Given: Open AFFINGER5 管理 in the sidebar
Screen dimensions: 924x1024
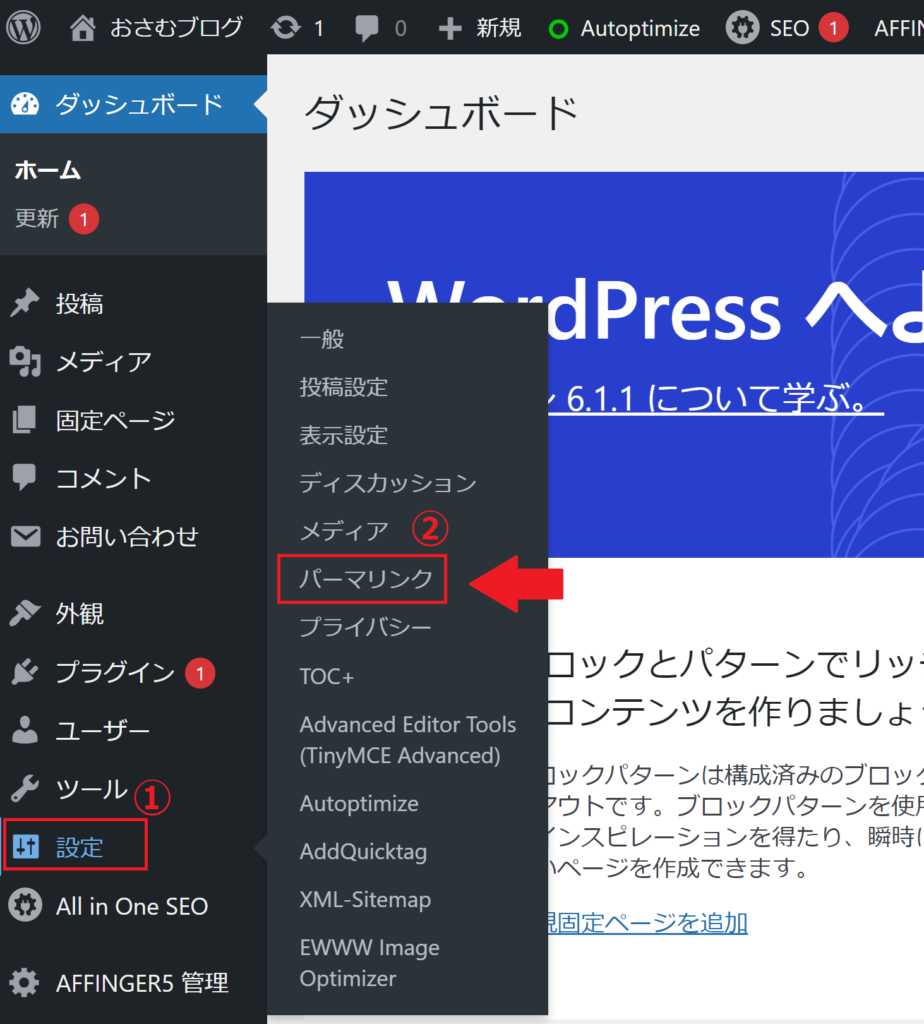Looking at the screenshot, I should click(142, 983).
